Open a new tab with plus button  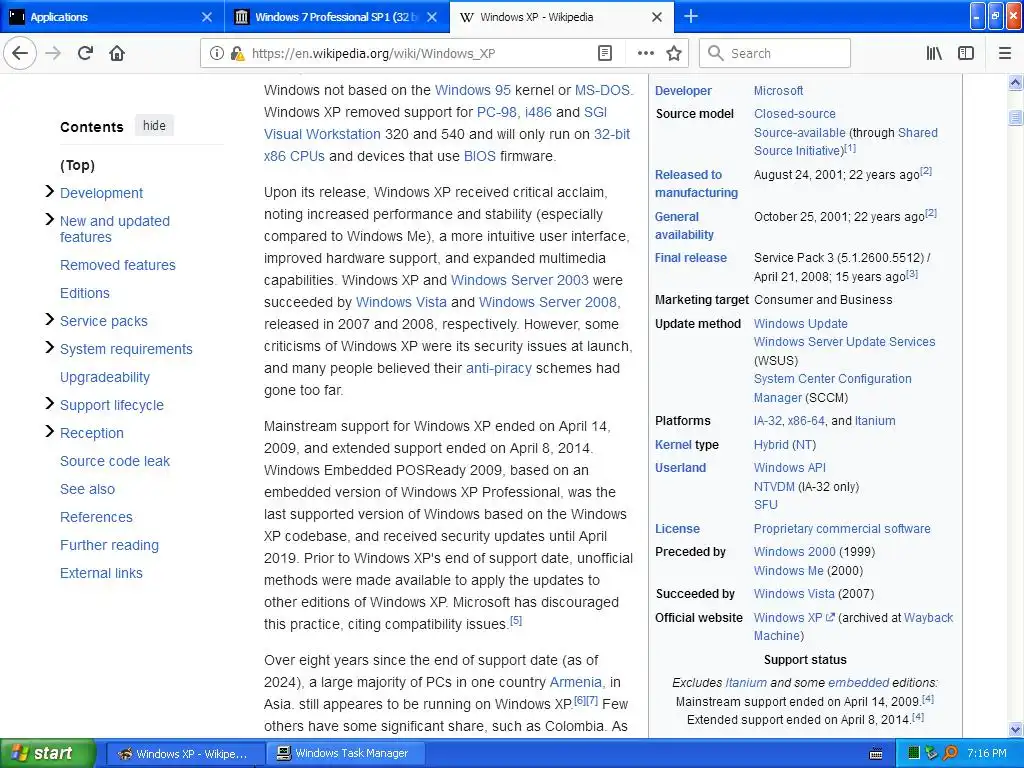coord(690,16)
